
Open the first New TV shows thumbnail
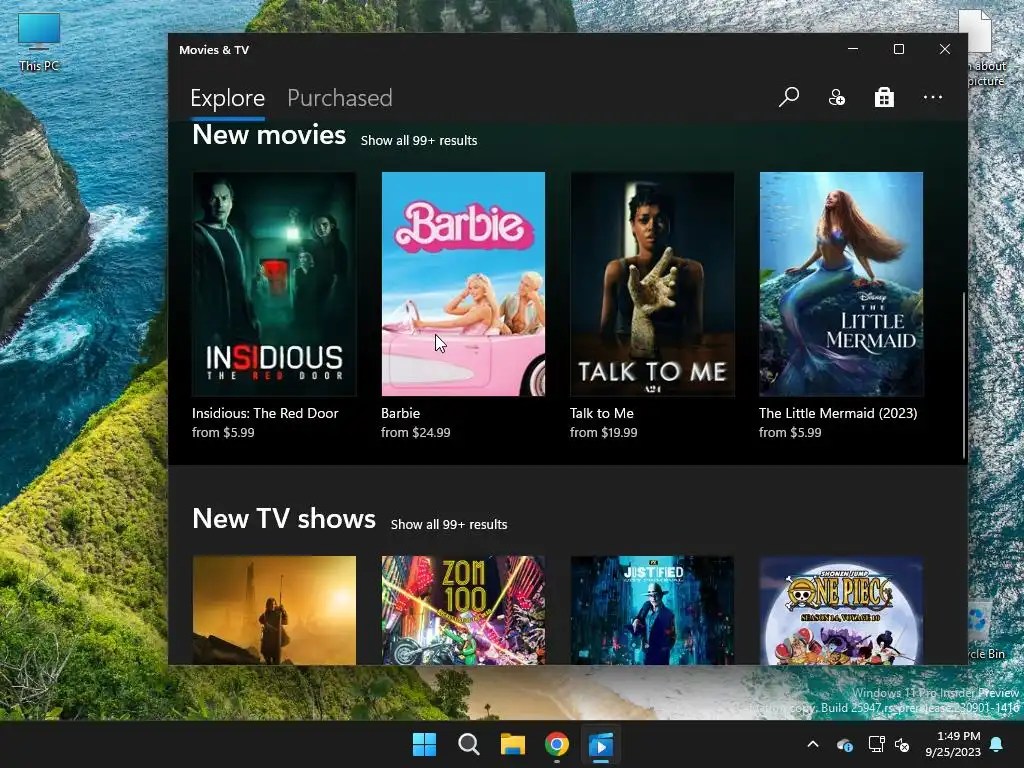(274, 610)
